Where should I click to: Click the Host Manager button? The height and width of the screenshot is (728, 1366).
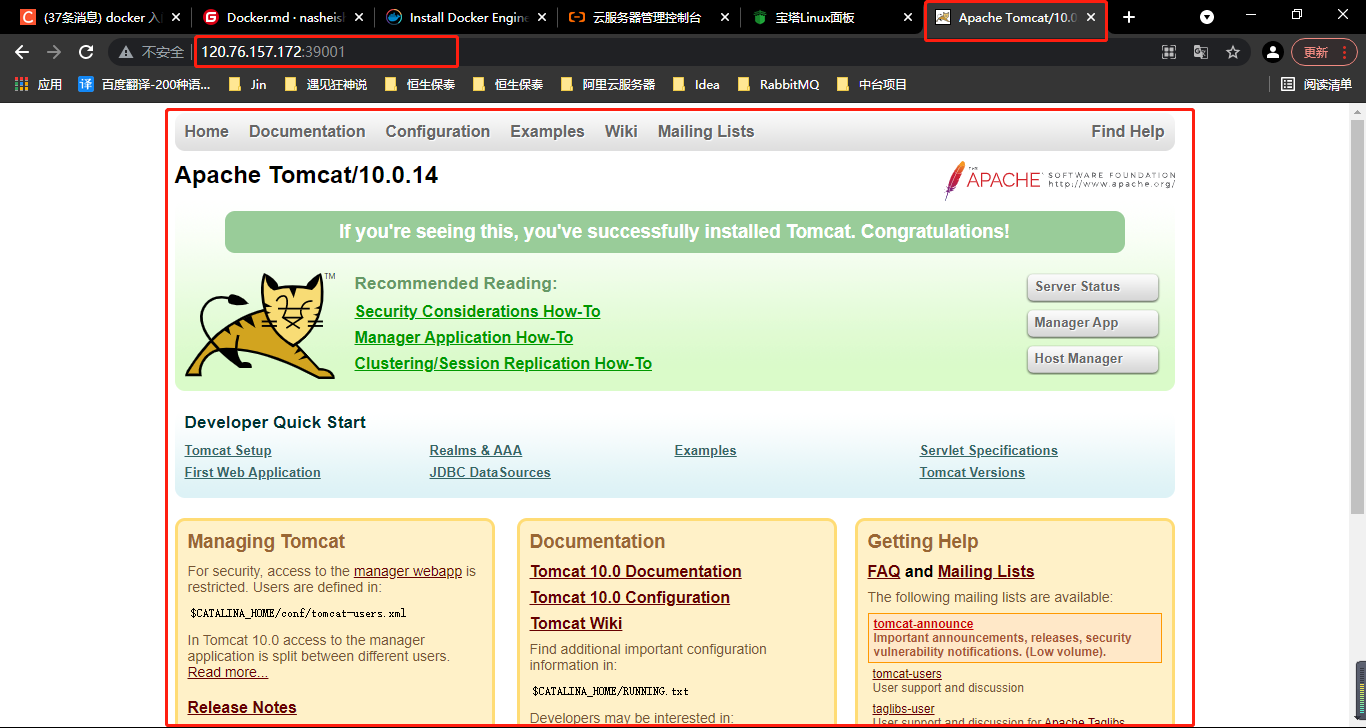(1092, 359)
